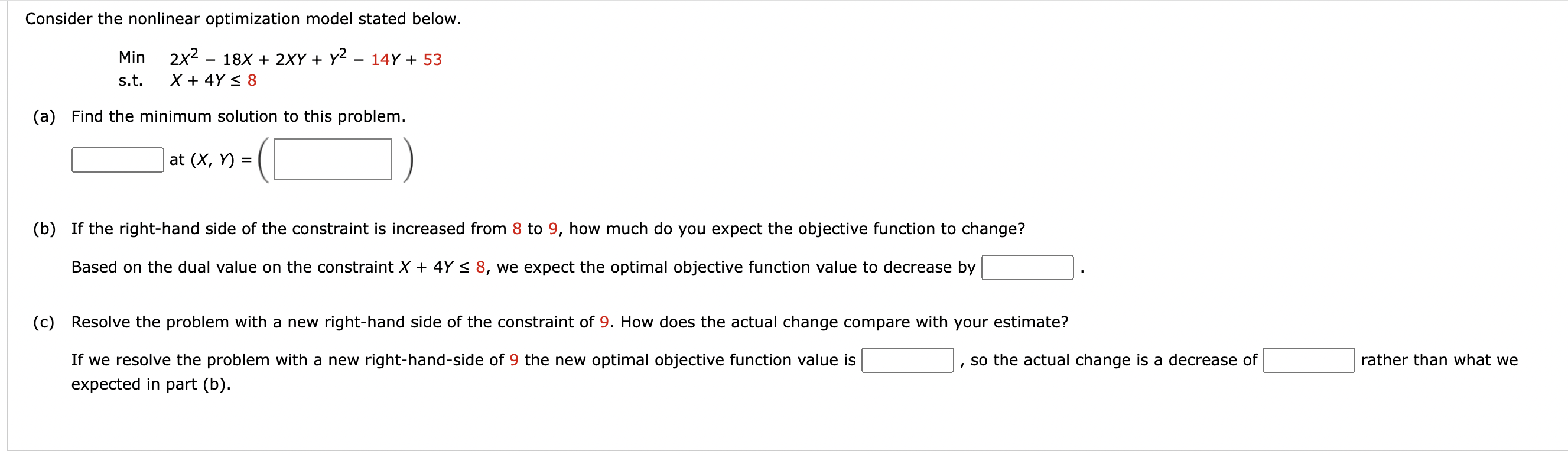Select the red 9 in part (c) heading
Screen dimensions: 1568x454
(604, 322)
